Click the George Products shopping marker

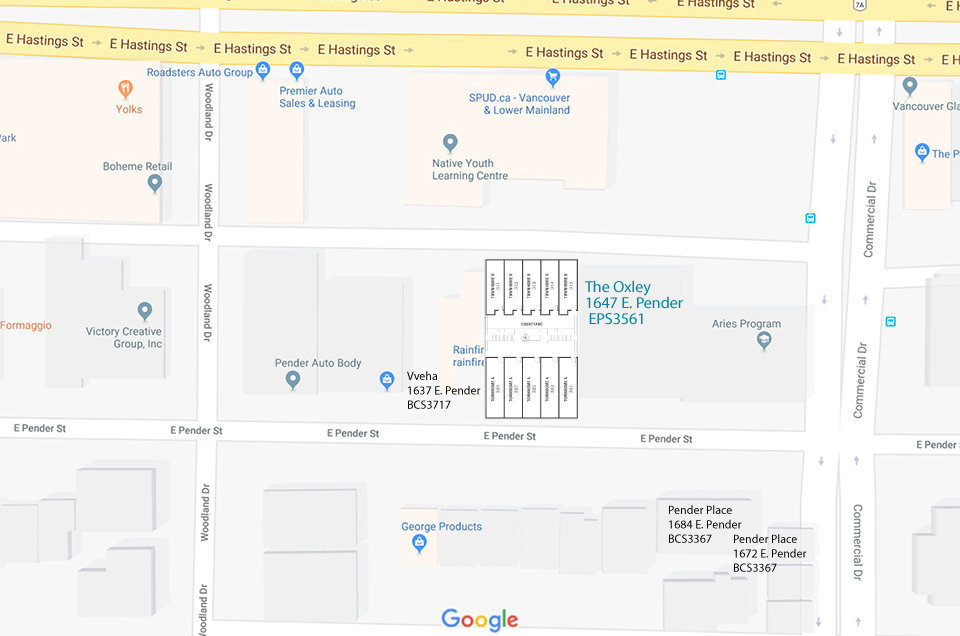419,543
